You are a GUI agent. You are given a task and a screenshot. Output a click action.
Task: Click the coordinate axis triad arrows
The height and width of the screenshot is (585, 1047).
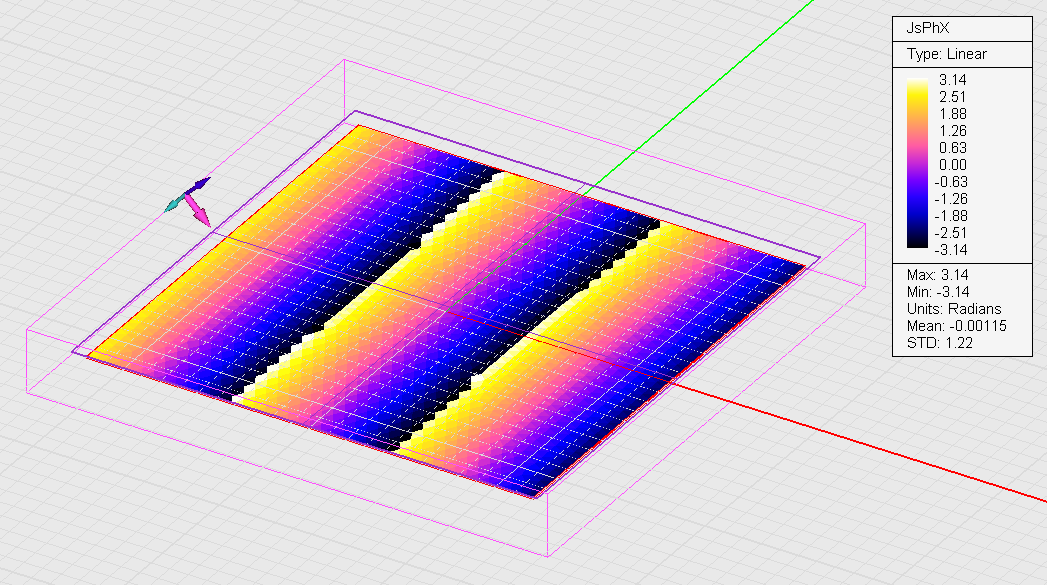(189, 200)
